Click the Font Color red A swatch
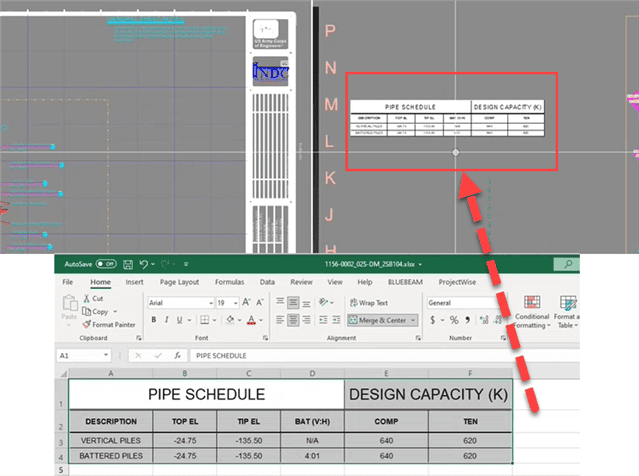 (x=252, y=320)
